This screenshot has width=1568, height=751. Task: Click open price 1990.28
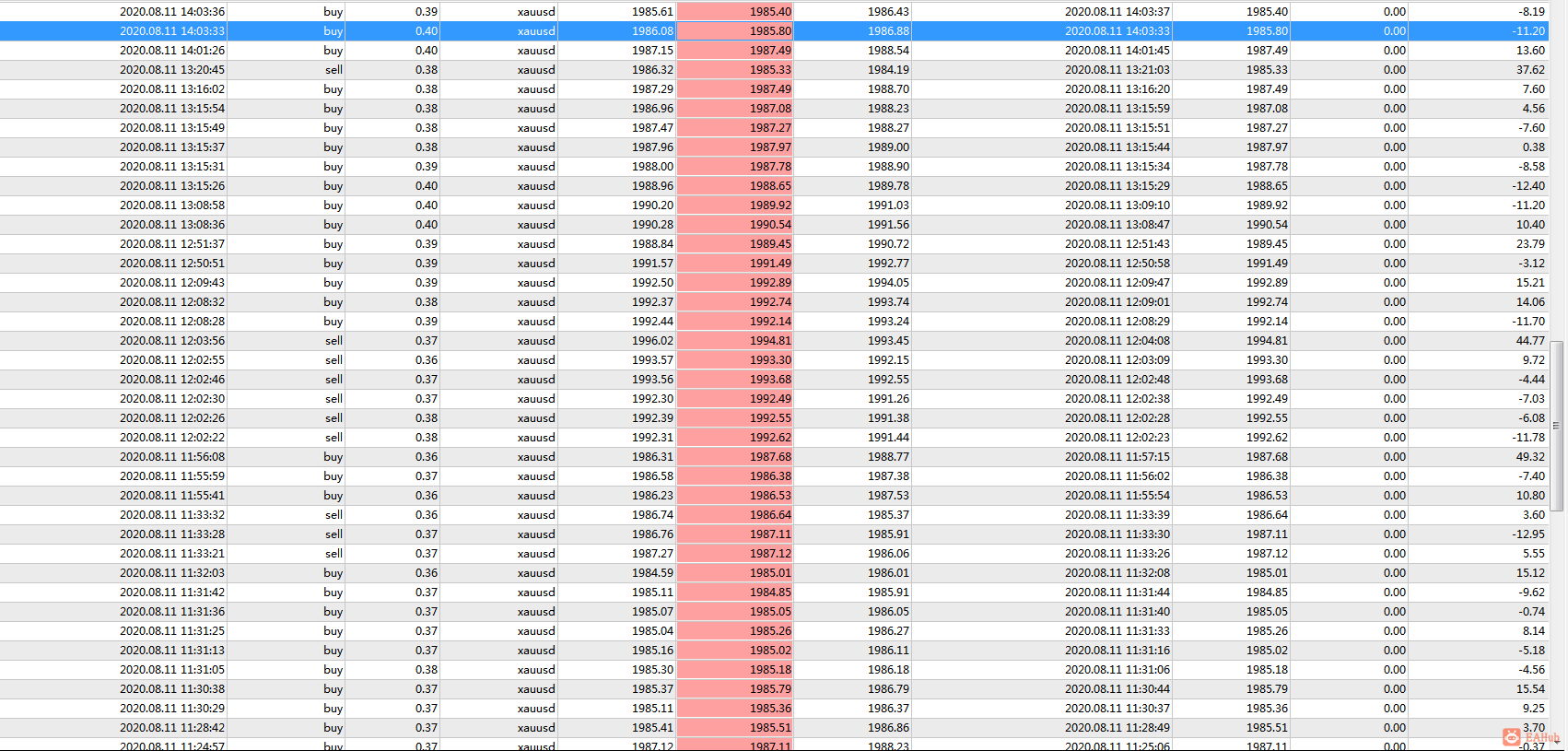(652, 225)
